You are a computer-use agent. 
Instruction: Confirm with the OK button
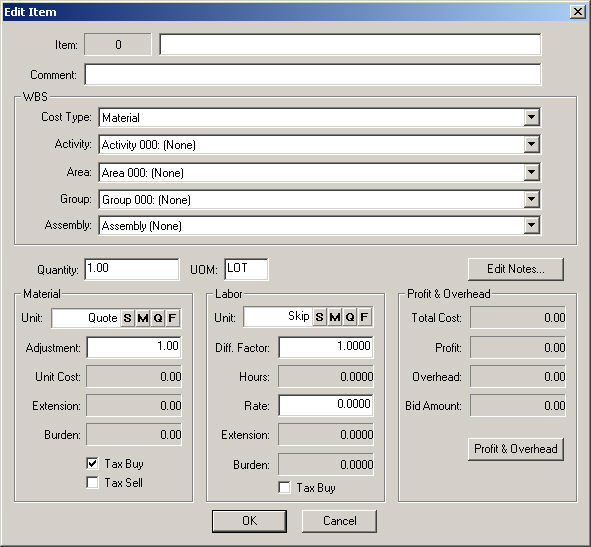click(249, 521)
